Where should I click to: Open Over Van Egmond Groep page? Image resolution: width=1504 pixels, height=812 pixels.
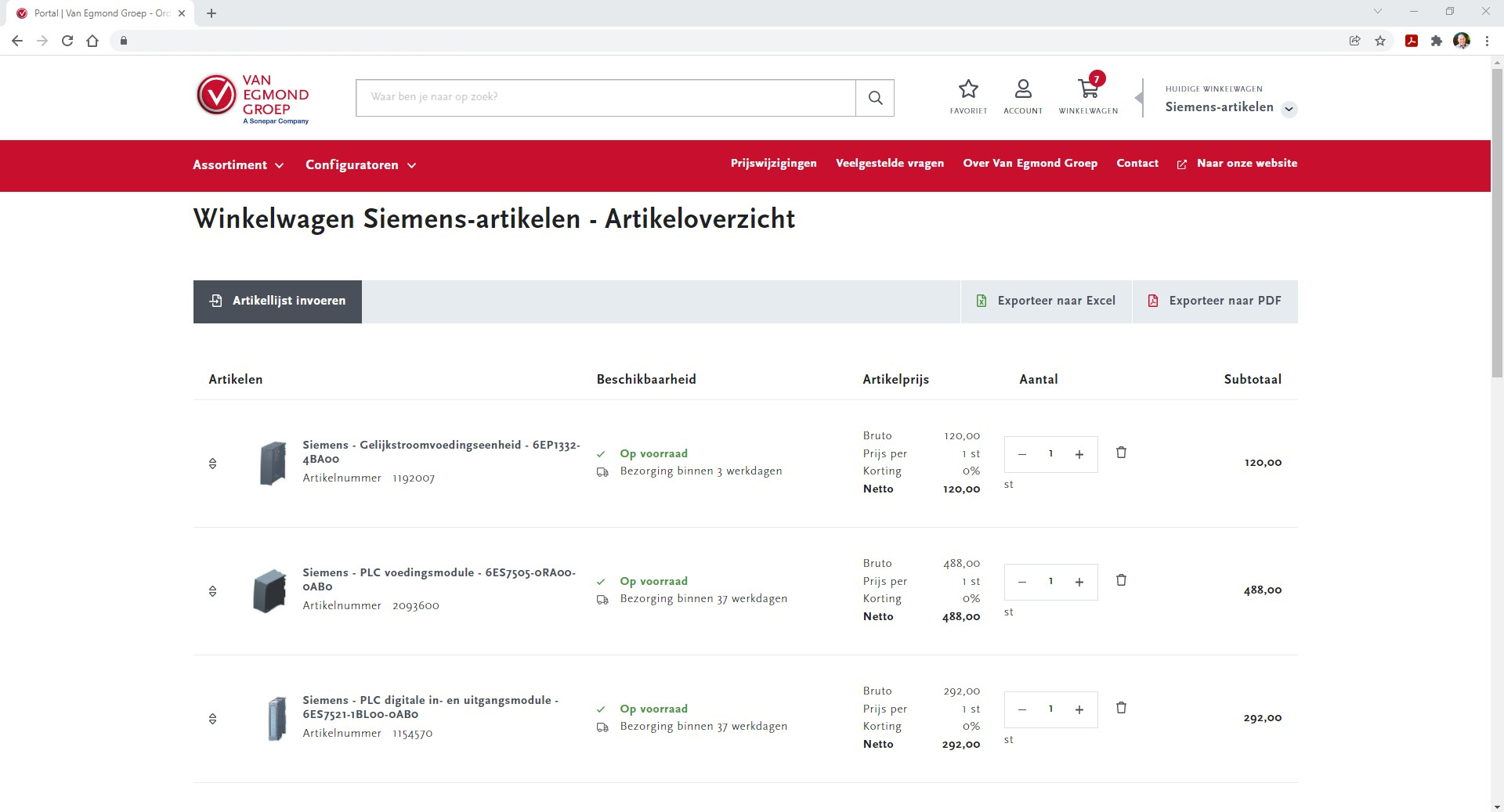tap(1030, 163)
